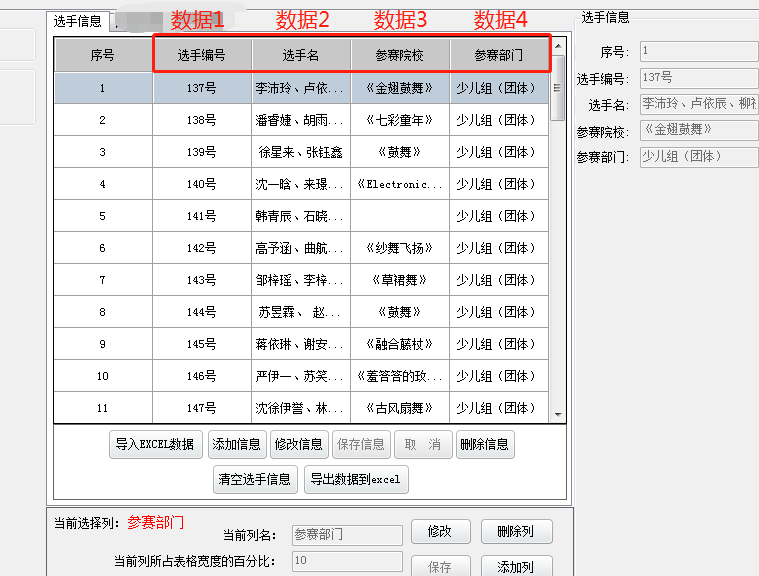
Task: Focus the 选手名 field in right panel
Action: coord(698,104)
